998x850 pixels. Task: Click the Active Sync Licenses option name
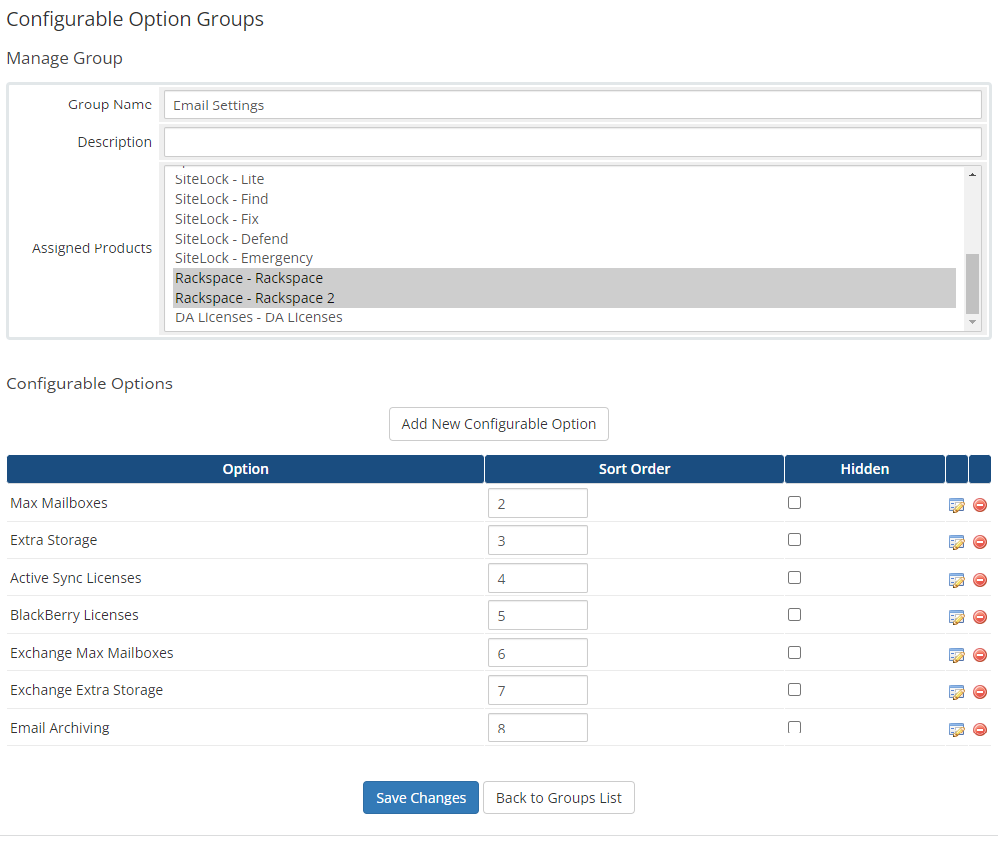click(x=76, y=578)
